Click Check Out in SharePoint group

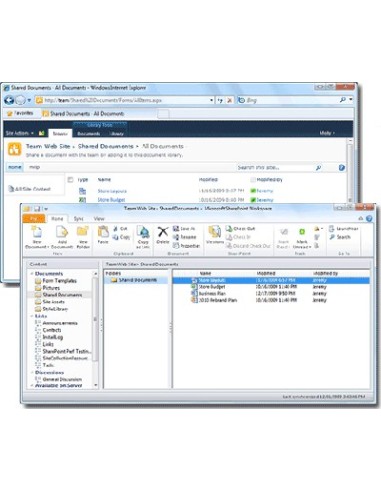pos(240,229)
